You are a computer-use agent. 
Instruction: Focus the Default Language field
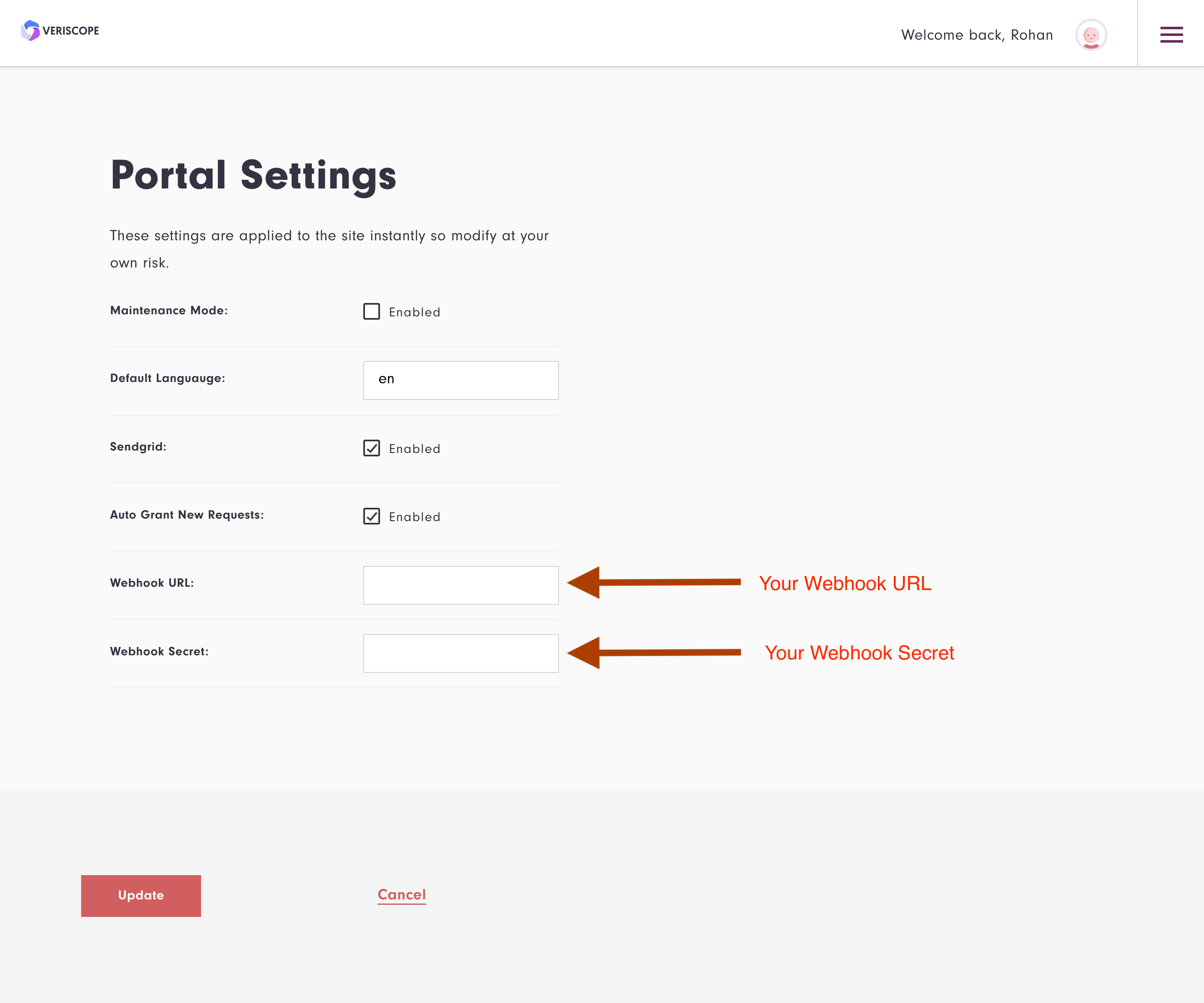[x=461, y=380]
